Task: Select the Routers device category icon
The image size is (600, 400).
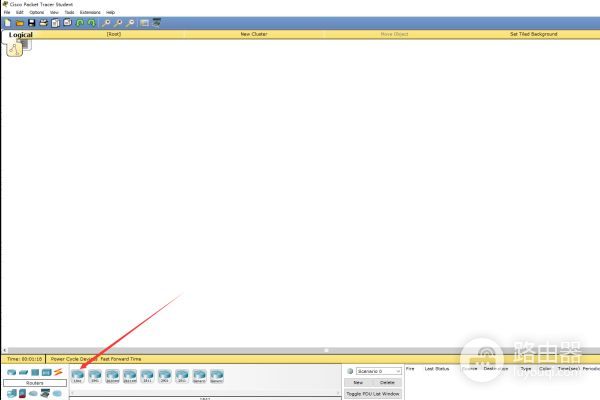Action: coord(11,372)
